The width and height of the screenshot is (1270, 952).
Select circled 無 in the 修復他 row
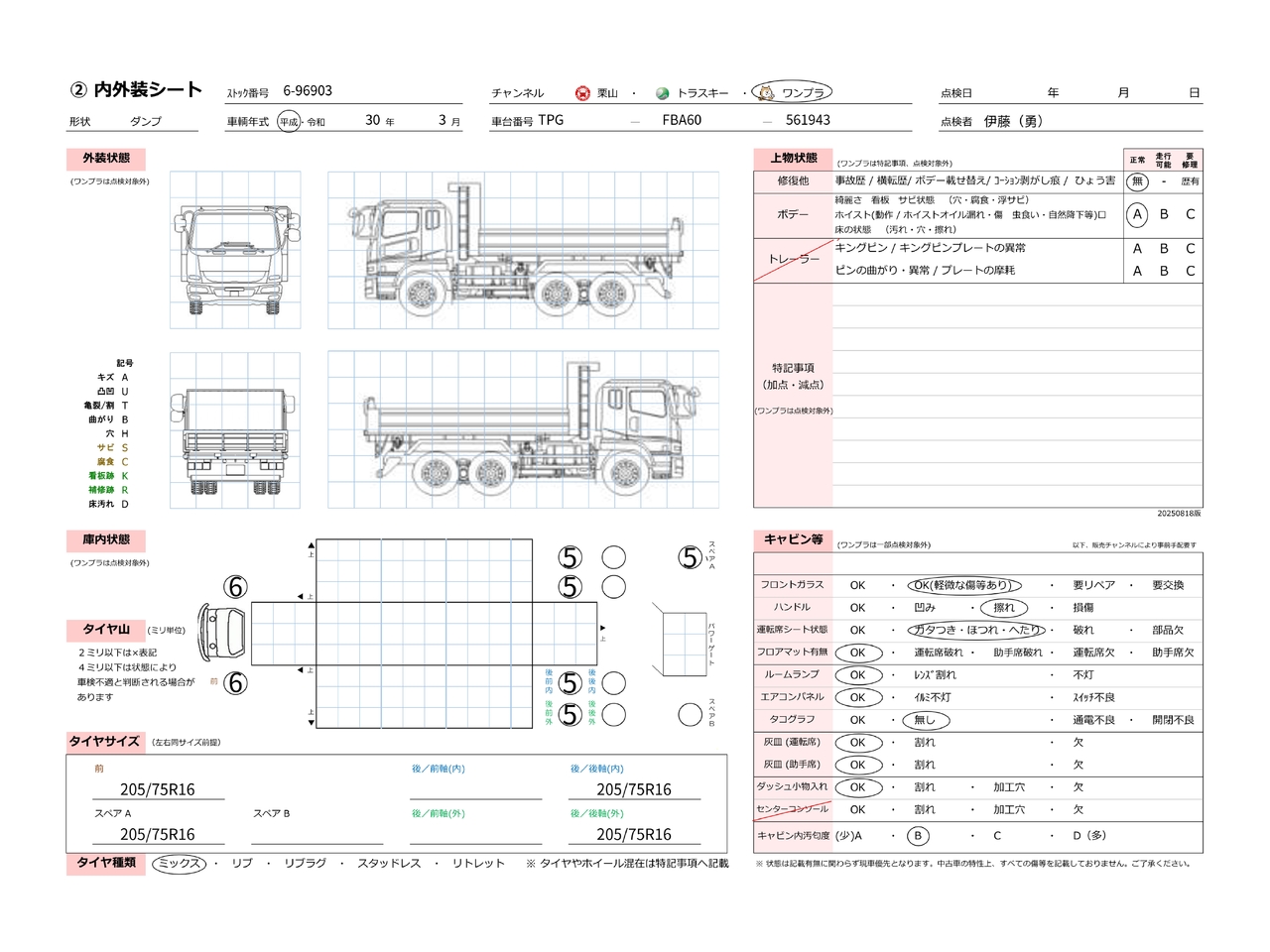pyautogui.click(x=1137, y=181)
